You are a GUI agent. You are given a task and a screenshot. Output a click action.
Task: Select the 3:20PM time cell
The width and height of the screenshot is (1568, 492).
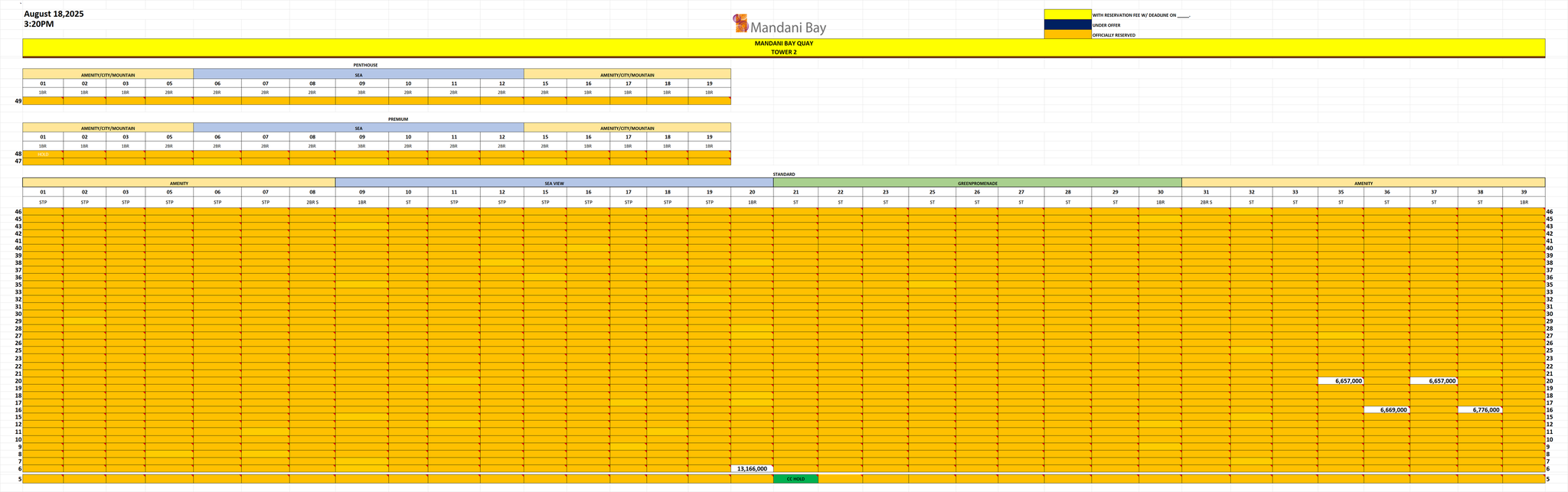[39, 24]
